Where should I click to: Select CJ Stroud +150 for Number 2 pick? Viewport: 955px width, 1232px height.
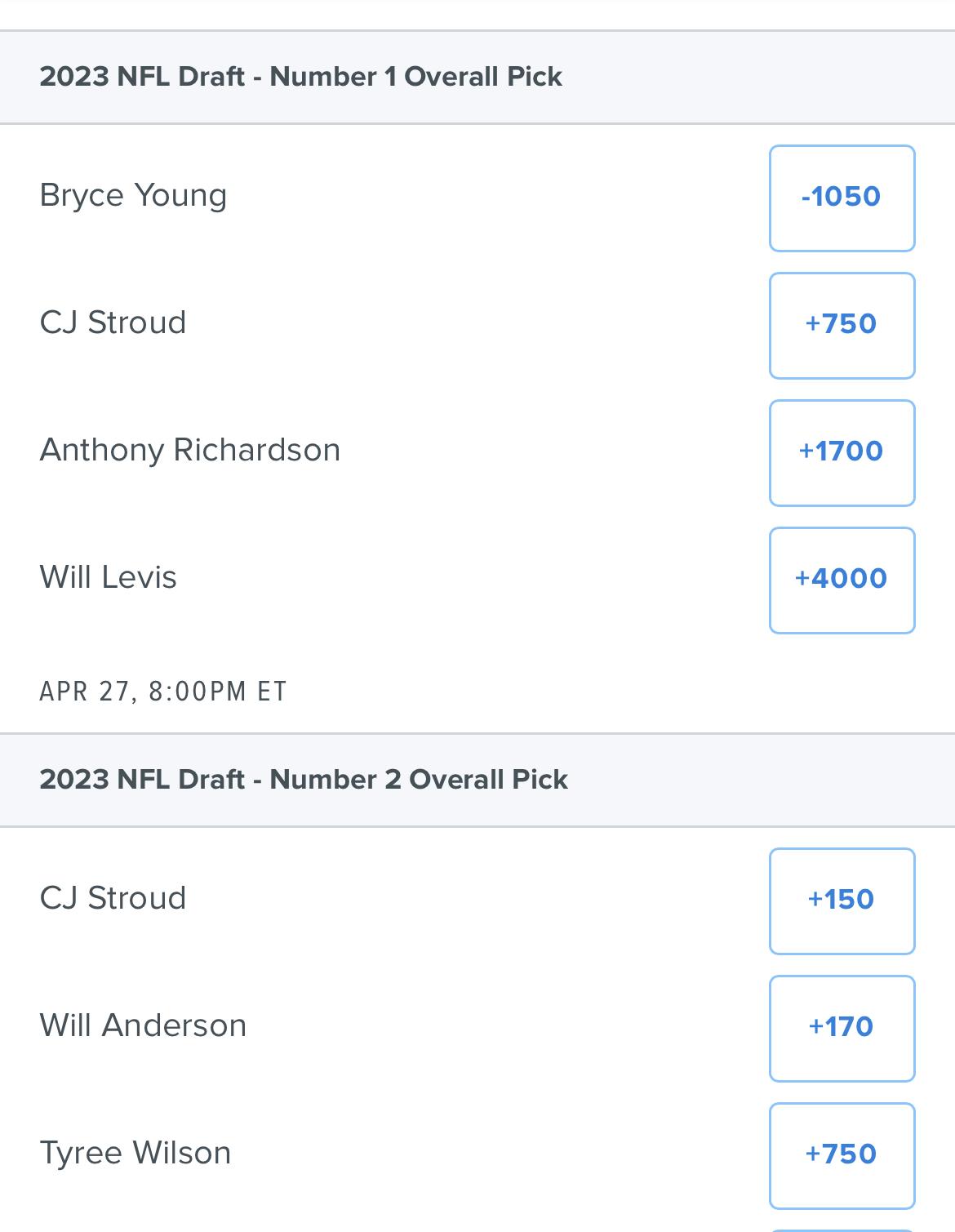[842, 901]
